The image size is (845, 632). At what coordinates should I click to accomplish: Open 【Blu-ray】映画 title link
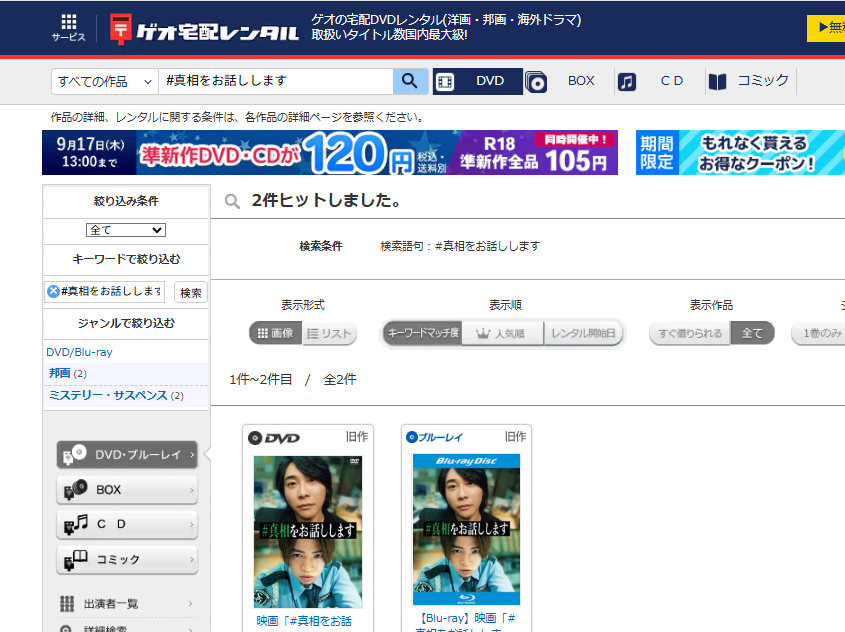coord(466,623)
